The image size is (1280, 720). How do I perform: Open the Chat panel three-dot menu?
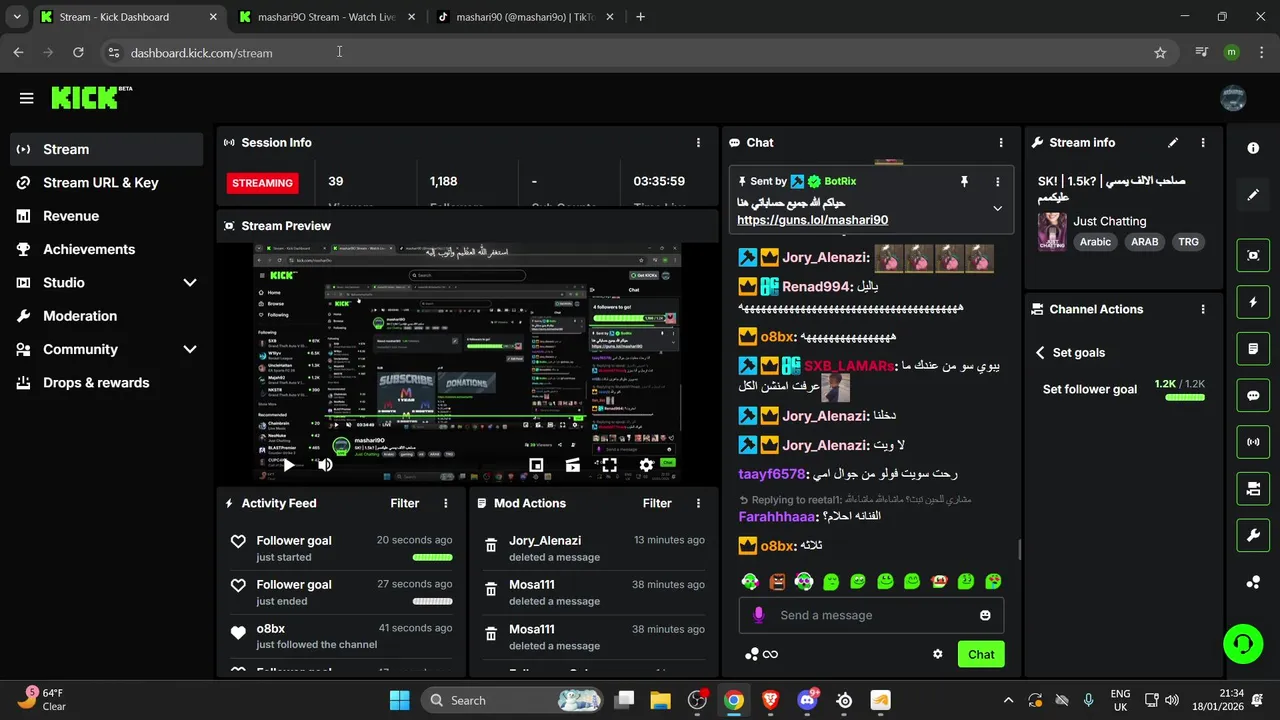pos(1001,143)
